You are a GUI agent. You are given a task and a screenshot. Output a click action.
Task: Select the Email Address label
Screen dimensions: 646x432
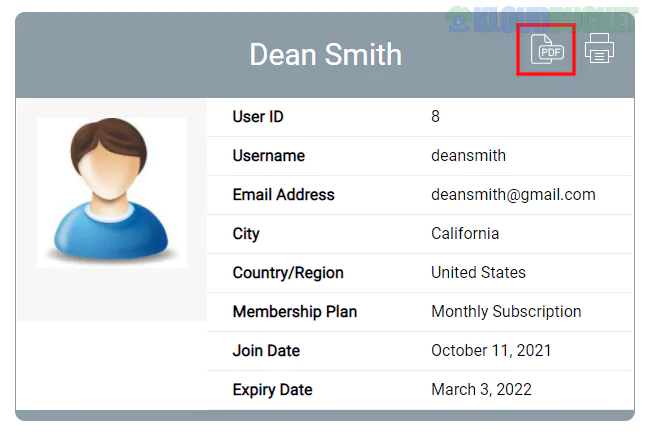pos(283,195)
